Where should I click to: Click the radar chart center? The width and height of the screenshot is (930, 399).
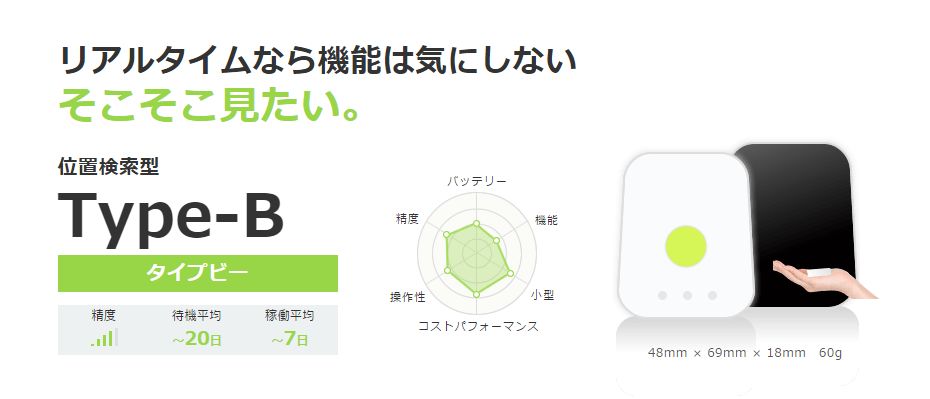477,253
